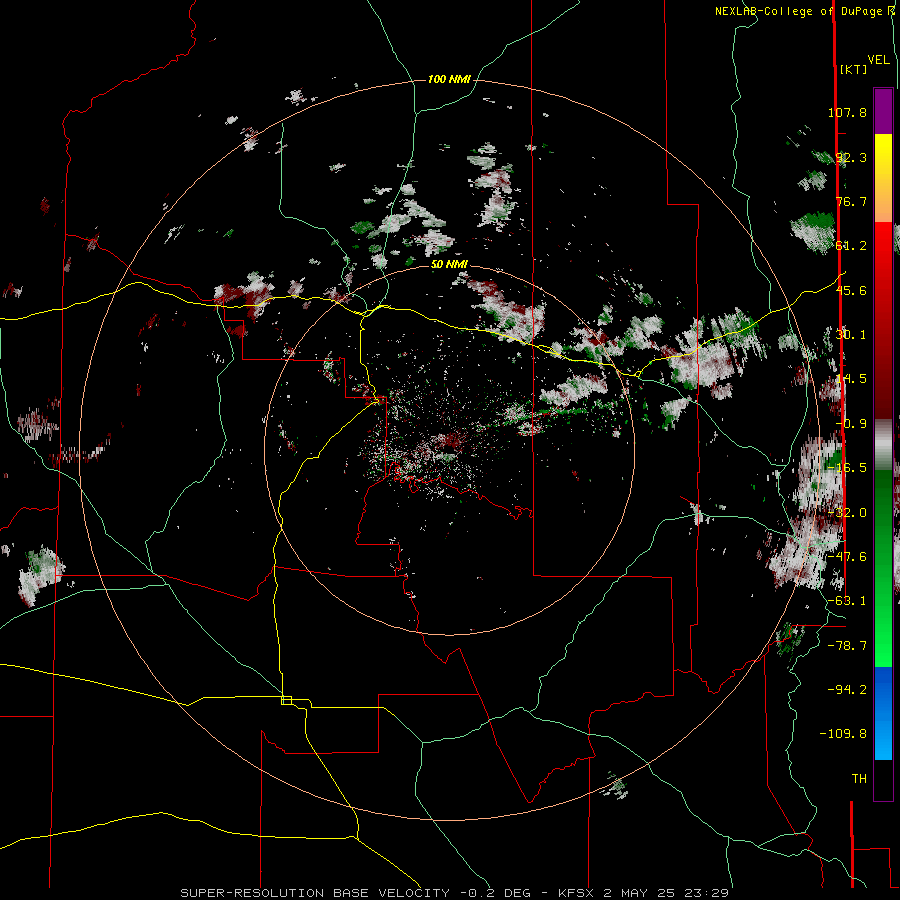Screen dimensions: 900x900
Task: Click the -32.0 velocity scale value
Action: click(847, 513)
